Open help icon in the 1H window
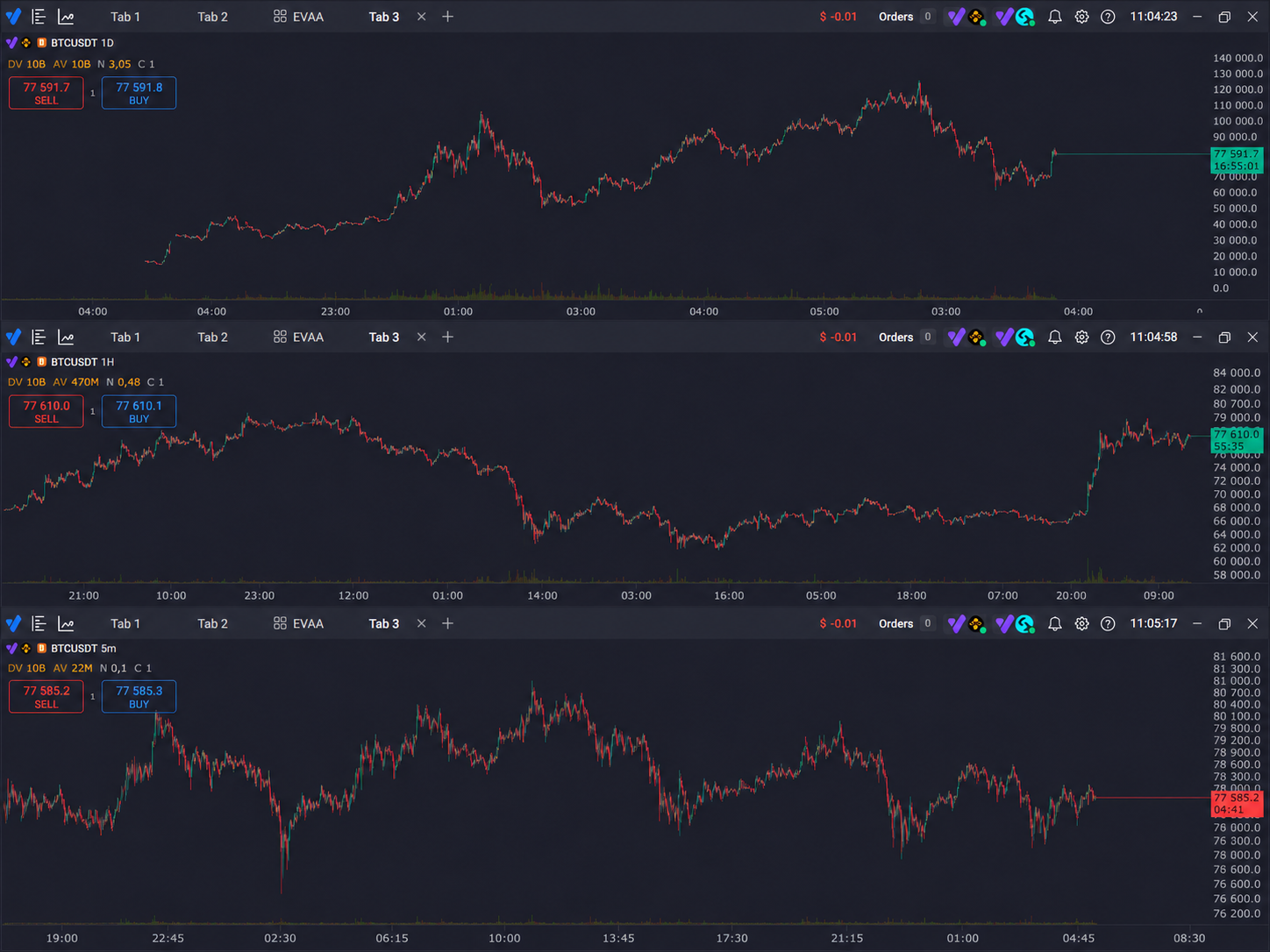Image resolution: width=1270 pixels, height=952 pixels. pyautogui.click(x=1108, y=337)
